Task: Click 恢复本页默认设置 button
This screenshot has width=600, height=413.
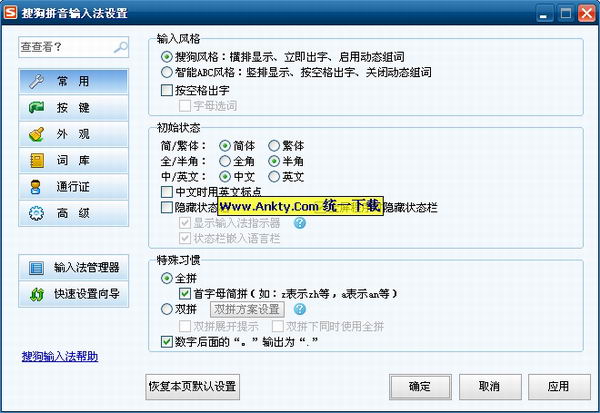Action: click(192, 387)
